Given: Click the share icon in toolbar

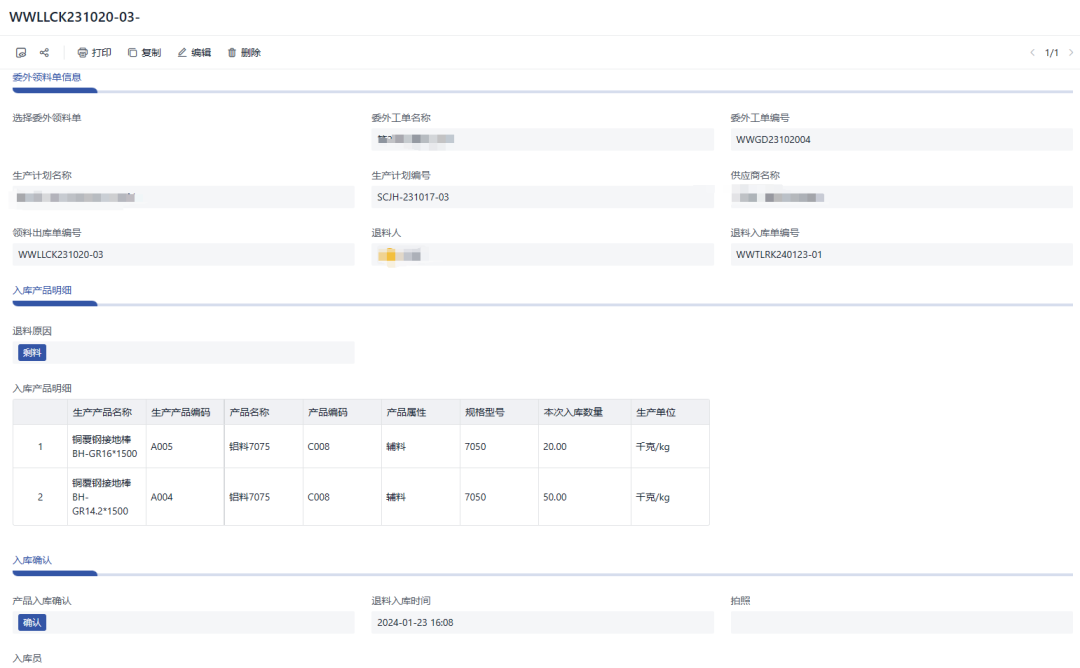Looking at the screenshot, I should pyautogui.click(x=44, y=53).
